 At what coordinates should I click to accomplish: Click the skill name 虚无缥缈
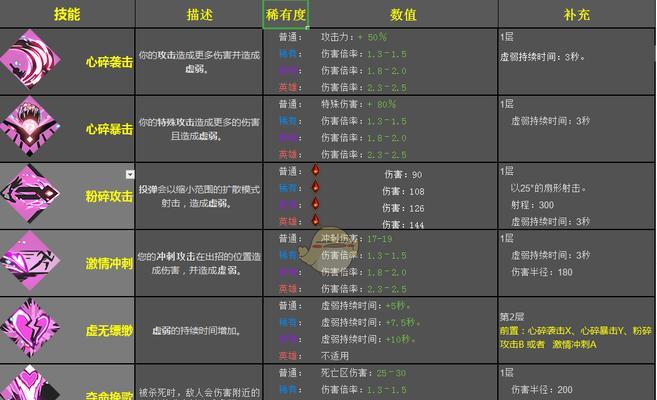pos(109,330)
